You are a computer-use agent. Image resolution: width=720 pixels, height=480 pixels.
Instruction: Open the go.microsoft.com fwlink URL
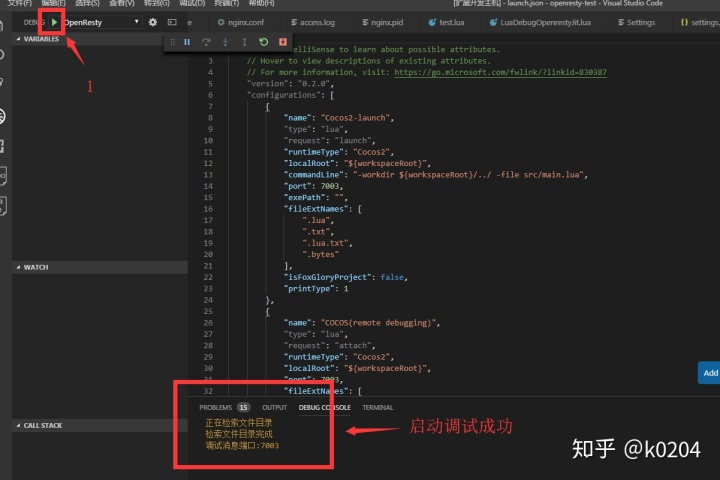500,72
